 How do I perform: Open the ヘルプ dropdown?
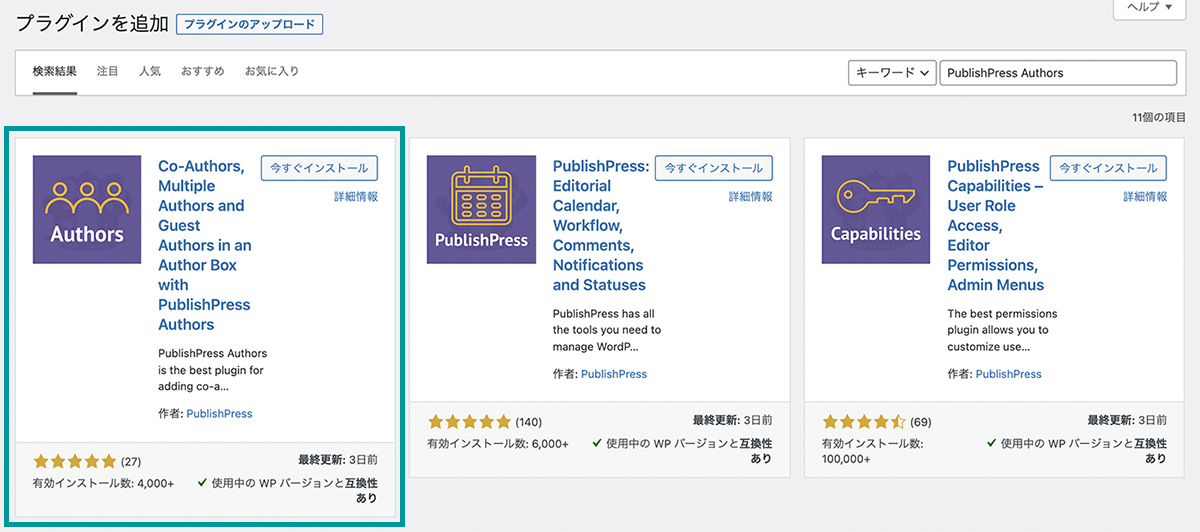coord(1149,7)
